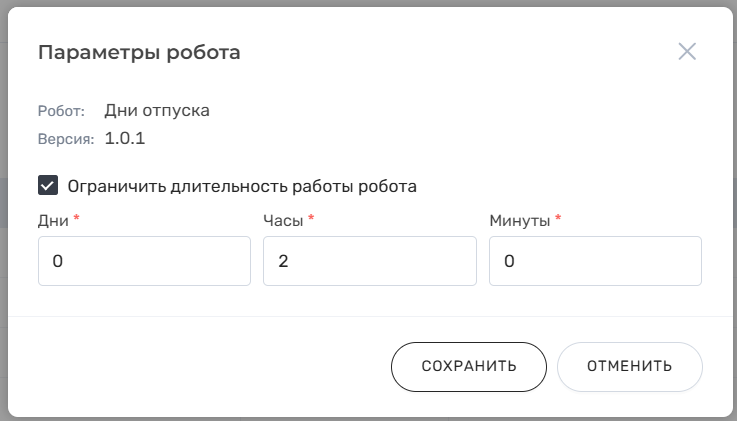Click the dimmed backdrop left of the dialog

(3, 200)
